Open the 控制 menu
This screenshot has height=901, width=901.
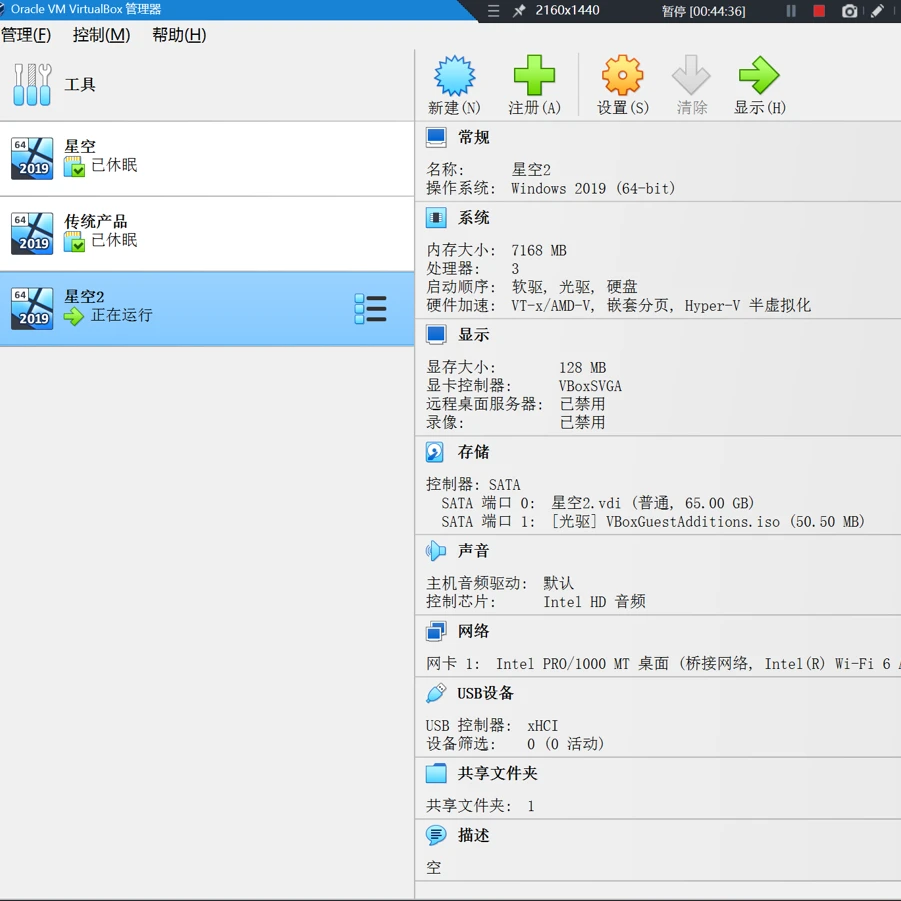(x=100, y=34)
